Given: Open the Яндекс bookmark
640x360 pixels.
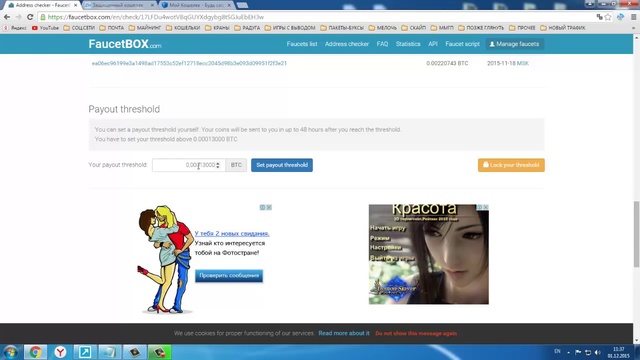Looking at the screenshot, I should 15,28.
